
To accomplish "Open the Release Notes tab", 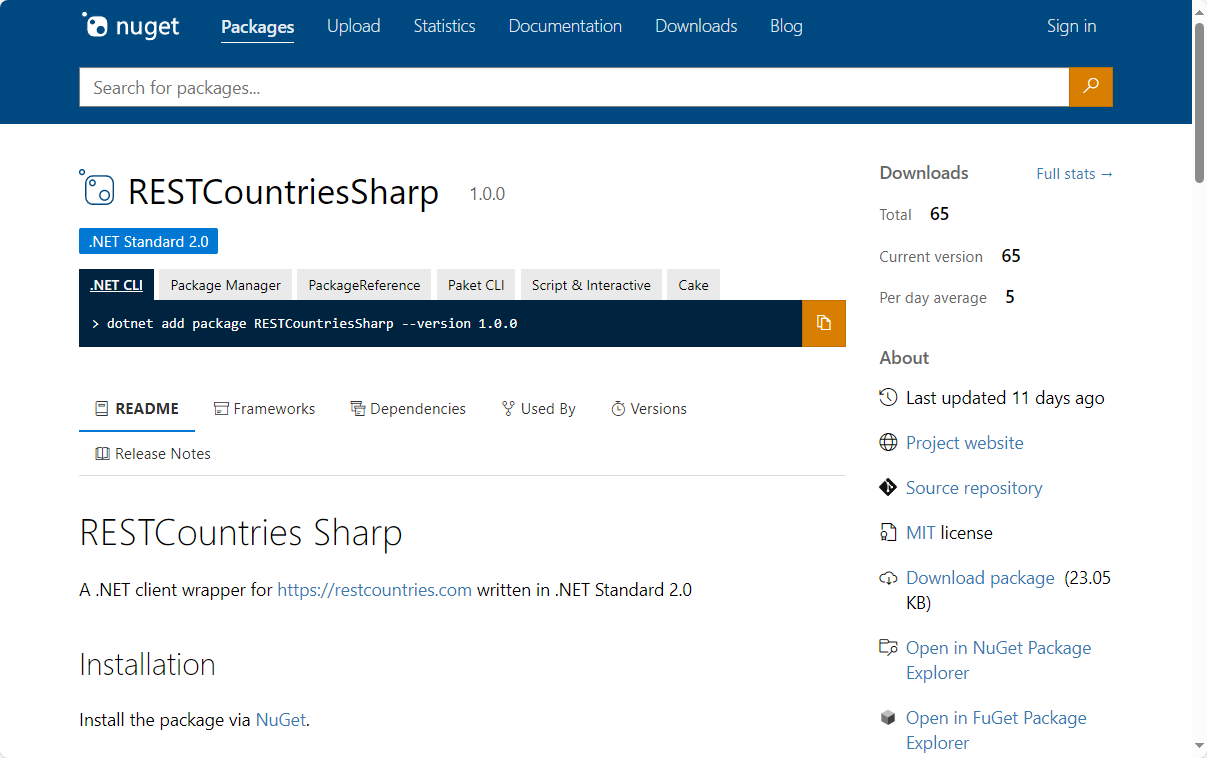I will tap(153, 454).
